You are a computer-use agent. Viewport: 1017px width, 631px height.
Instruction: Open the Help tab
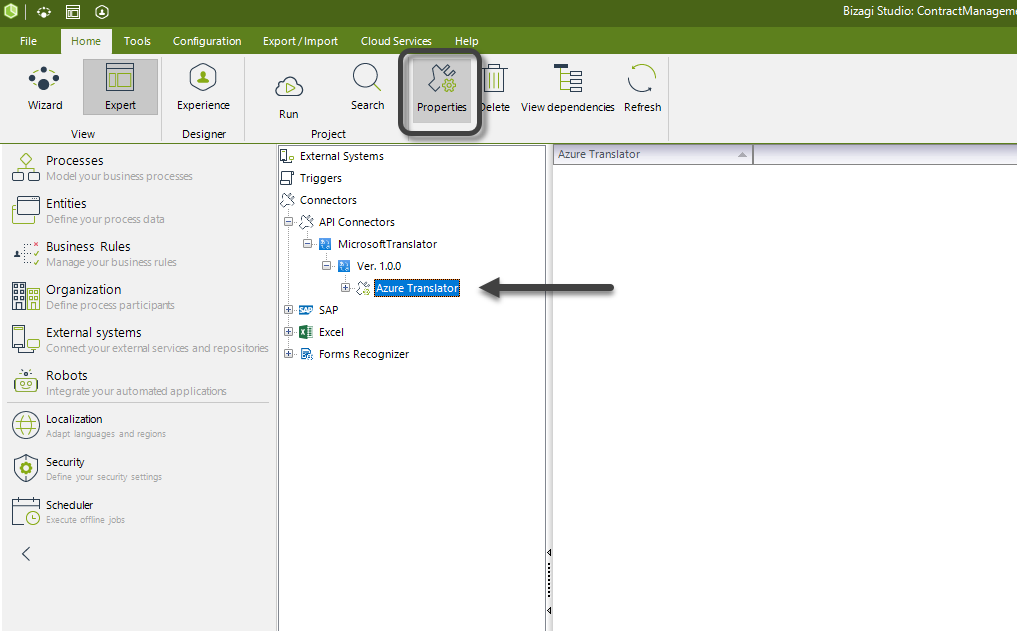(x=466, y=41)
